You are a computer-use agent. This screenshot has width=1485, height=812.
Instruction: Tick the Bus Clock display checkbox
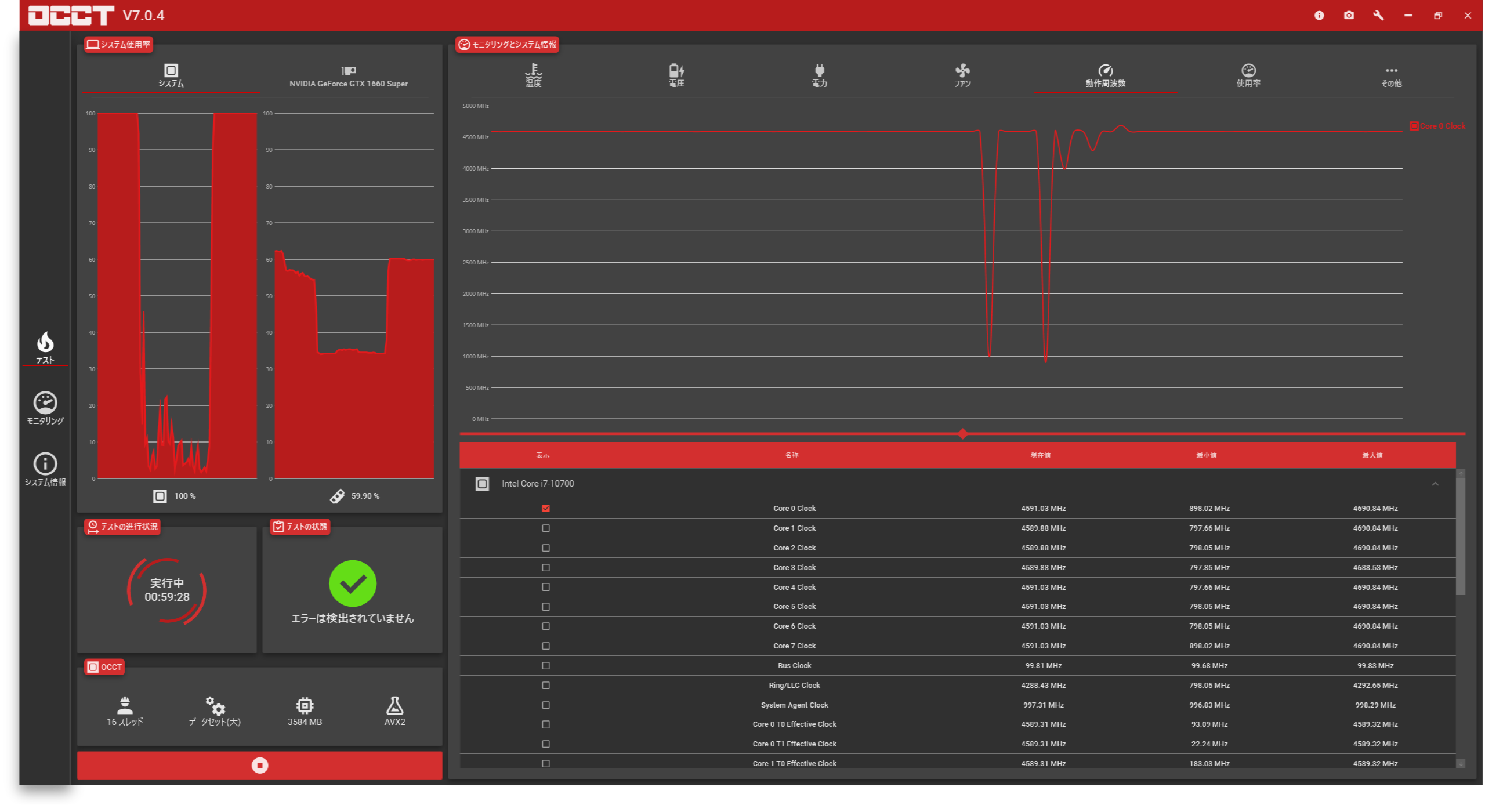click(x=546, y=666)
